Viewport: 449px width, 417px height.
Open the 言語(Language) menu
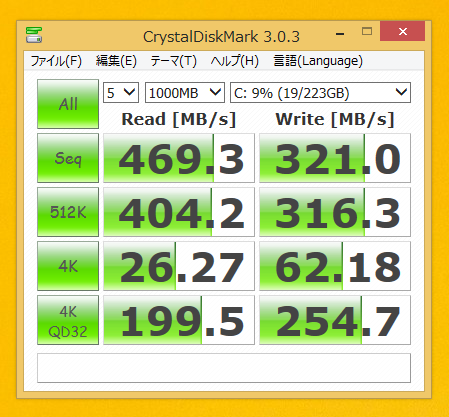[x=318, y=61]
